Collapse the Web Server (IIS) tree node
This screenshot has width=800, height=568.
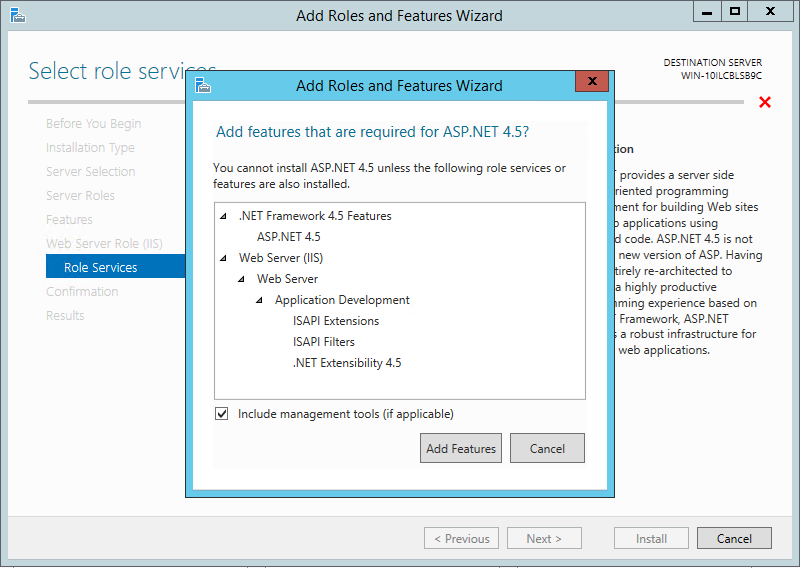tap(225, 258)
